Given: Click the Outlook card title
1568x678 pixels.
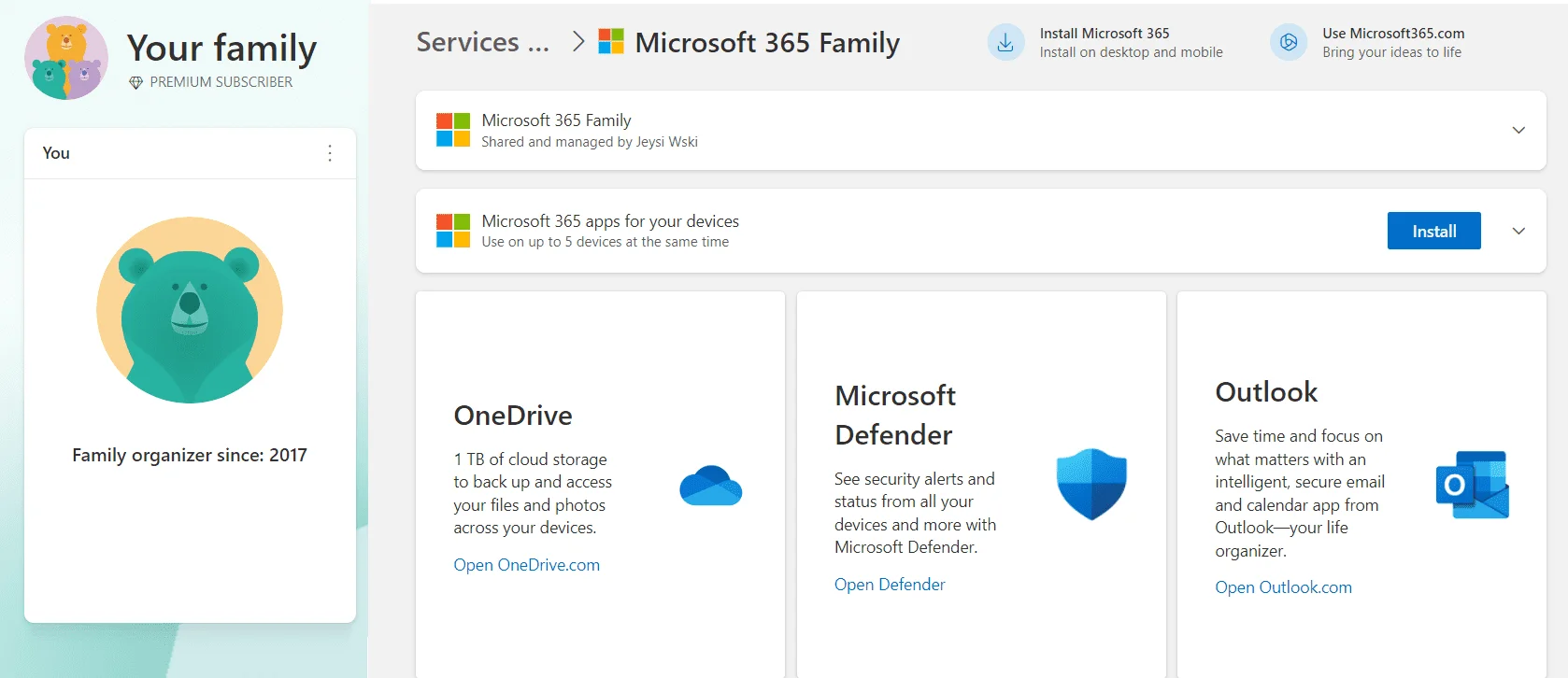Looking at the screenshot, I should pos(1266,392).
